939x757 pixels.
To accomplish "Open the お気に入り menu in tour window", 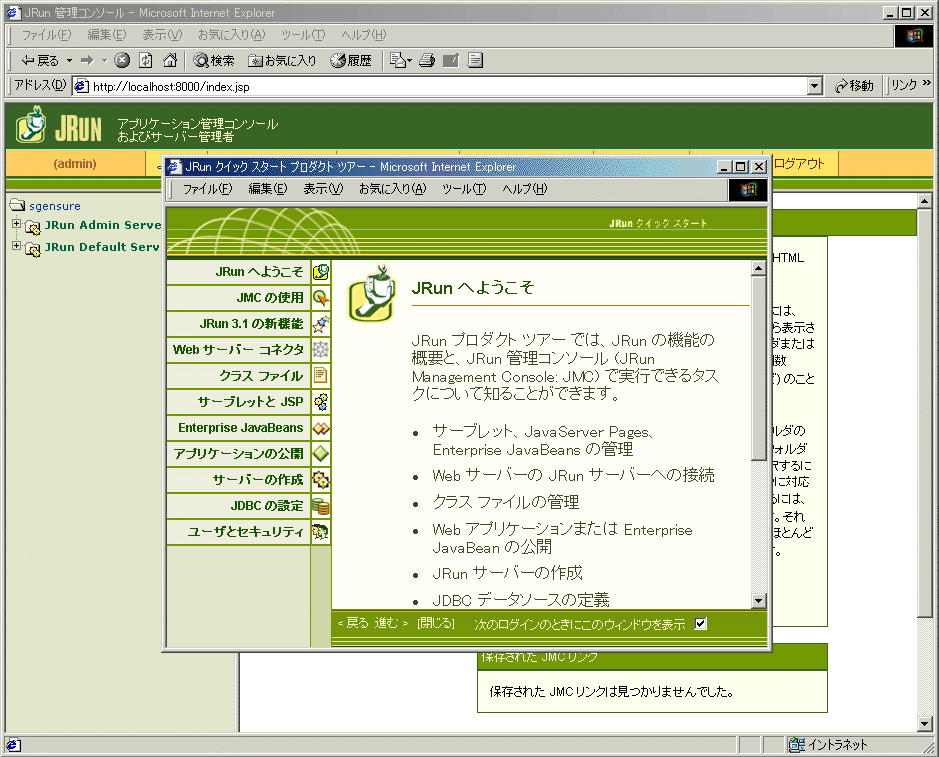I will (392, 189).
